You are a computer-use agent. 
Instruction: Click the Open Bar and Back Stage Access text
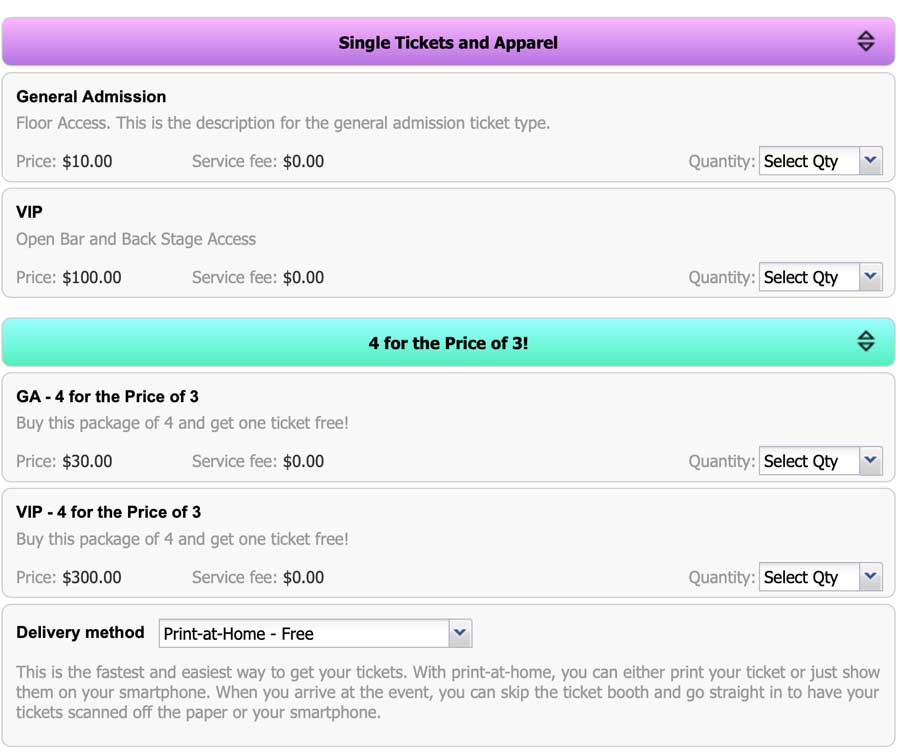[x=136, y=239]
